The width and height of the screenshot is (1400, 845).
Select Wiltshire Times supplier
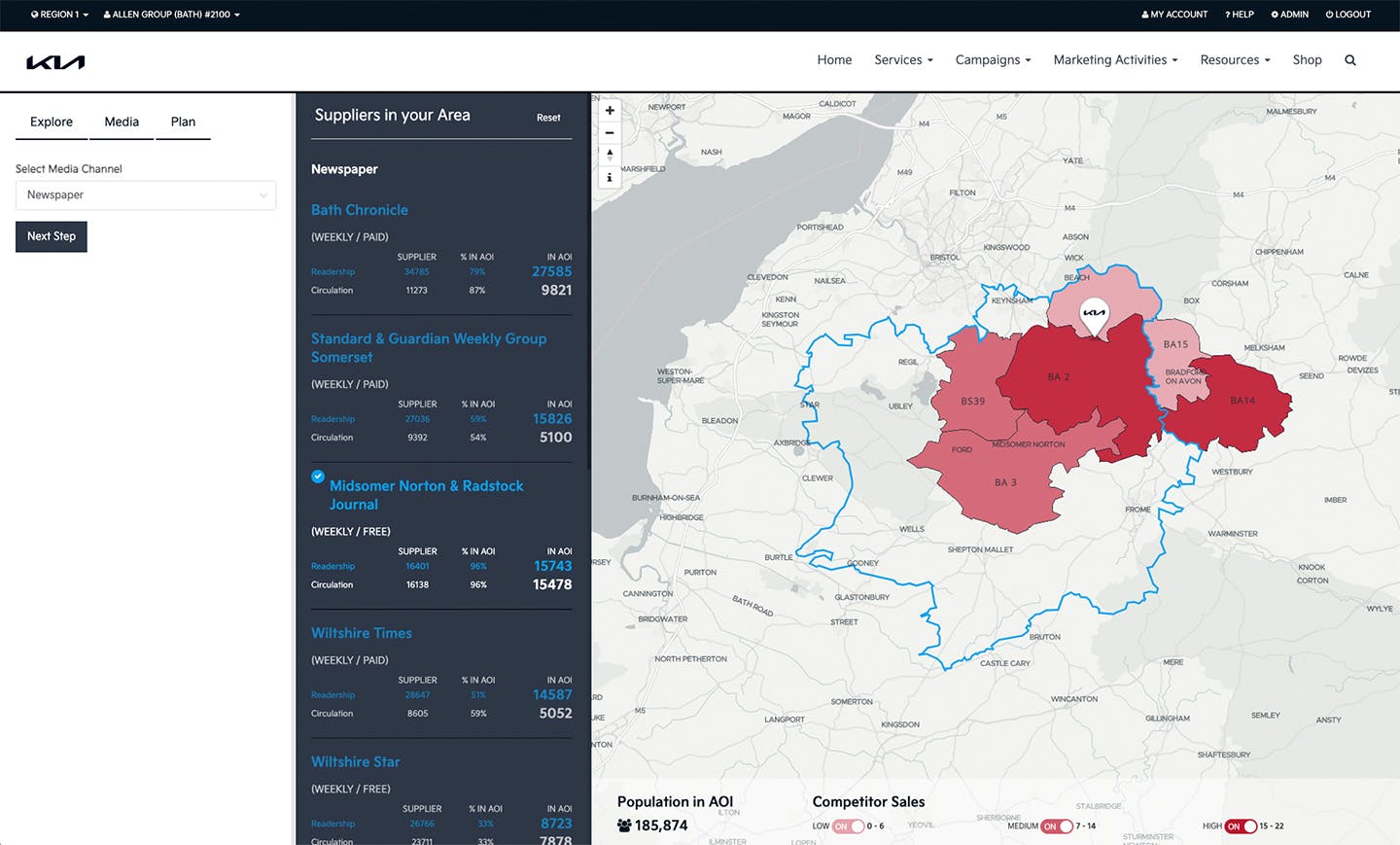click(362, 633)
